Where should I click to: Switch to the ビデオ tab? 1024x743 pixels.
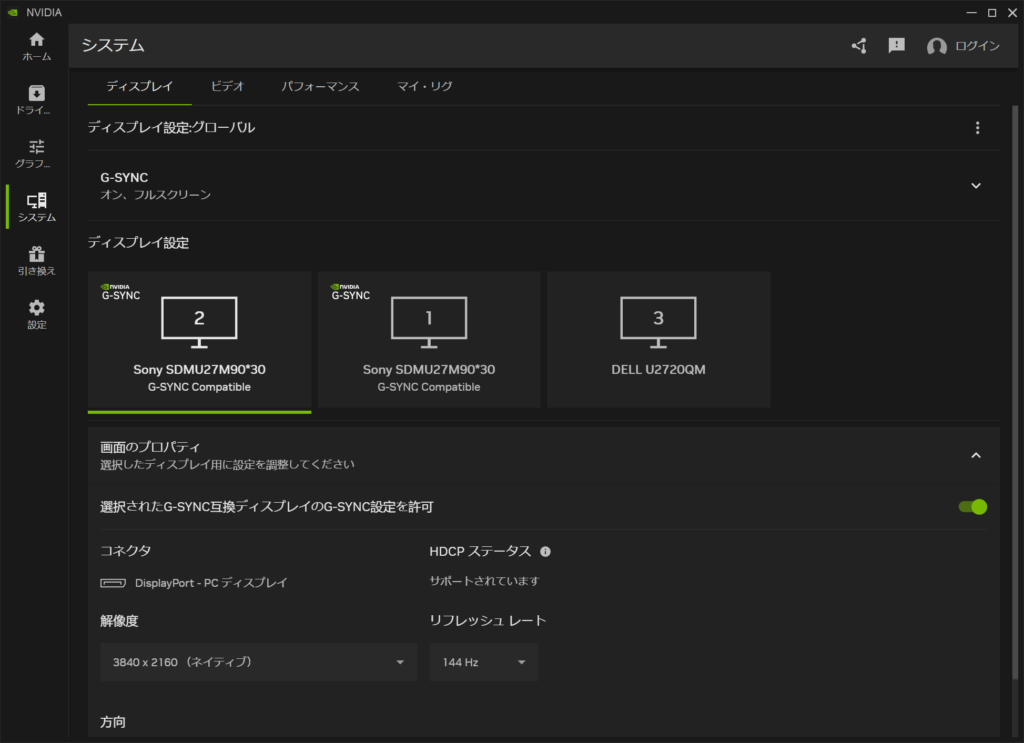click(x=227, y=86)
